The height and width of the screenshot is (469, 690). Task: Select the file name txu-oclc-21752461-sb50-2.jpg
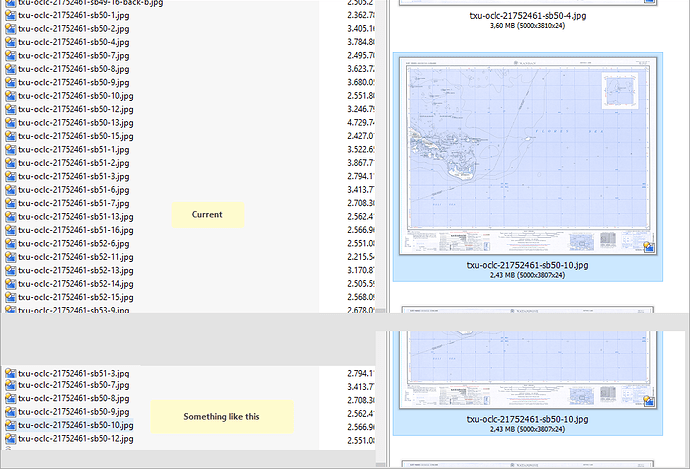74,29
